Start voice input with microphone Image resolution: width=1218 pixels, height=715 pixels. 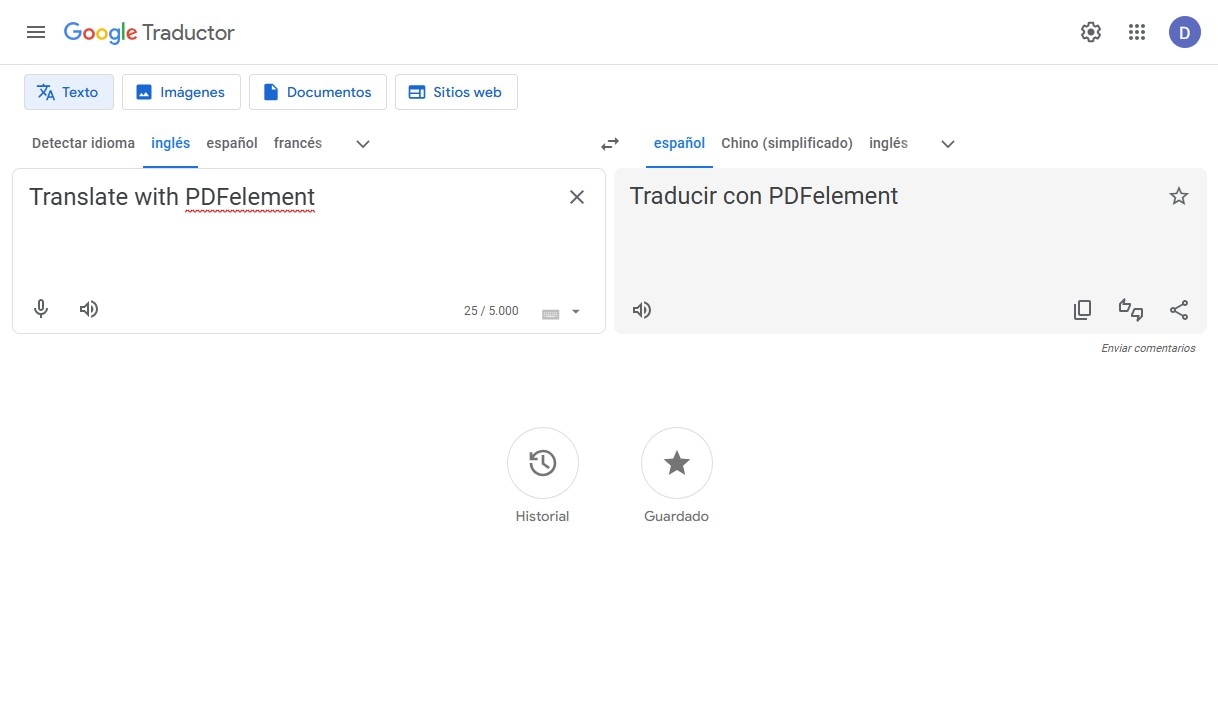(x=41, y=309)
